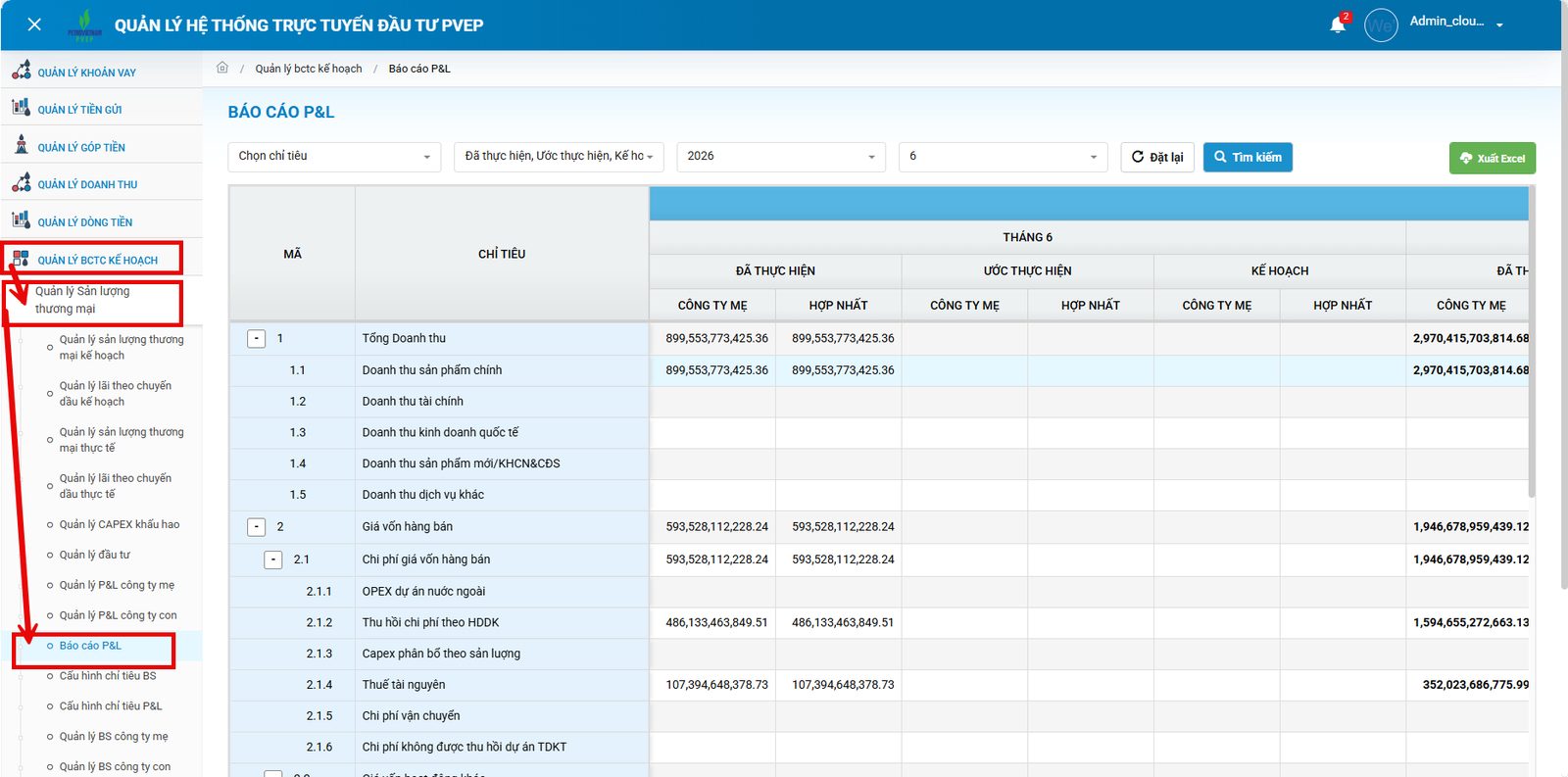Click the ĐÃ THỰC HIỆN column group header

tap(775, 271)
